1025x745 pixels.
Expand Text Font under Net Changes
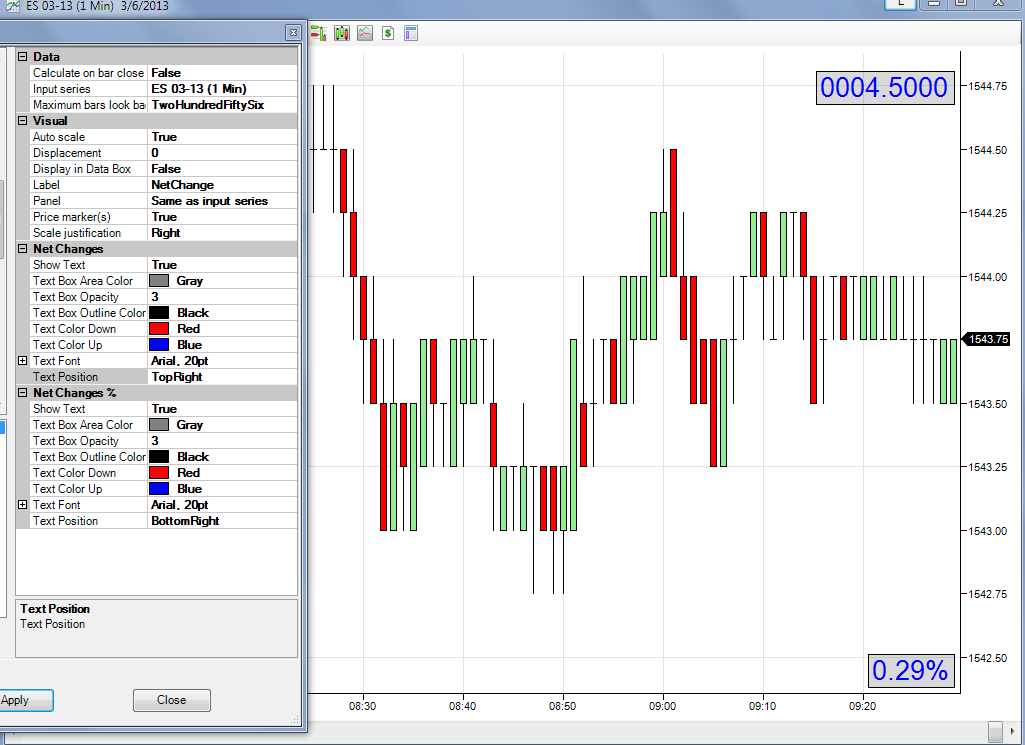(22, 361)
